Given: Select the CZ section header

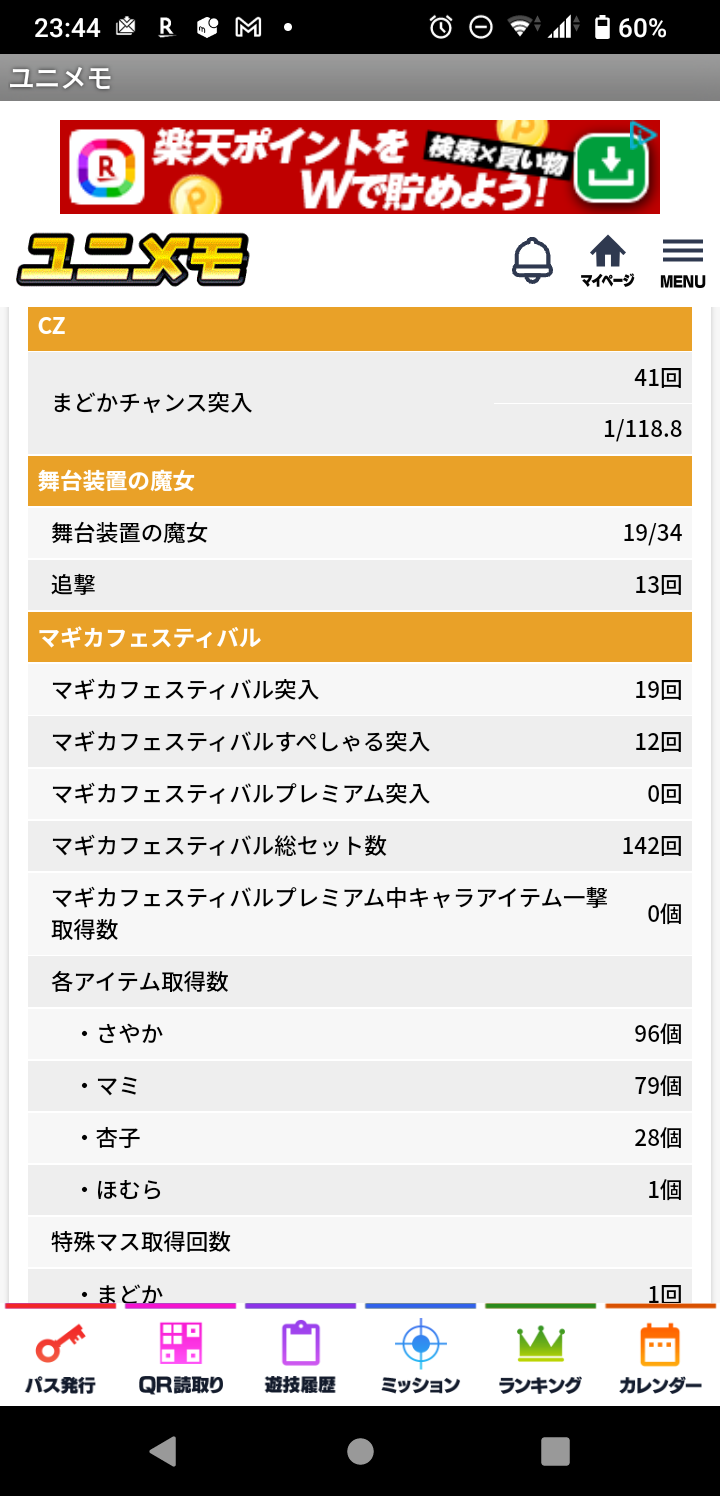Looking at the screenshot, I should (360, 325).
